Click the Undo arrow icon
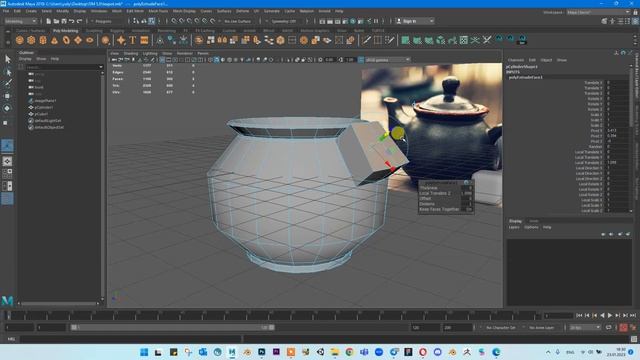The width and height of the screenshot is (640, 360). pyautogui.click(x=72, y=21)
